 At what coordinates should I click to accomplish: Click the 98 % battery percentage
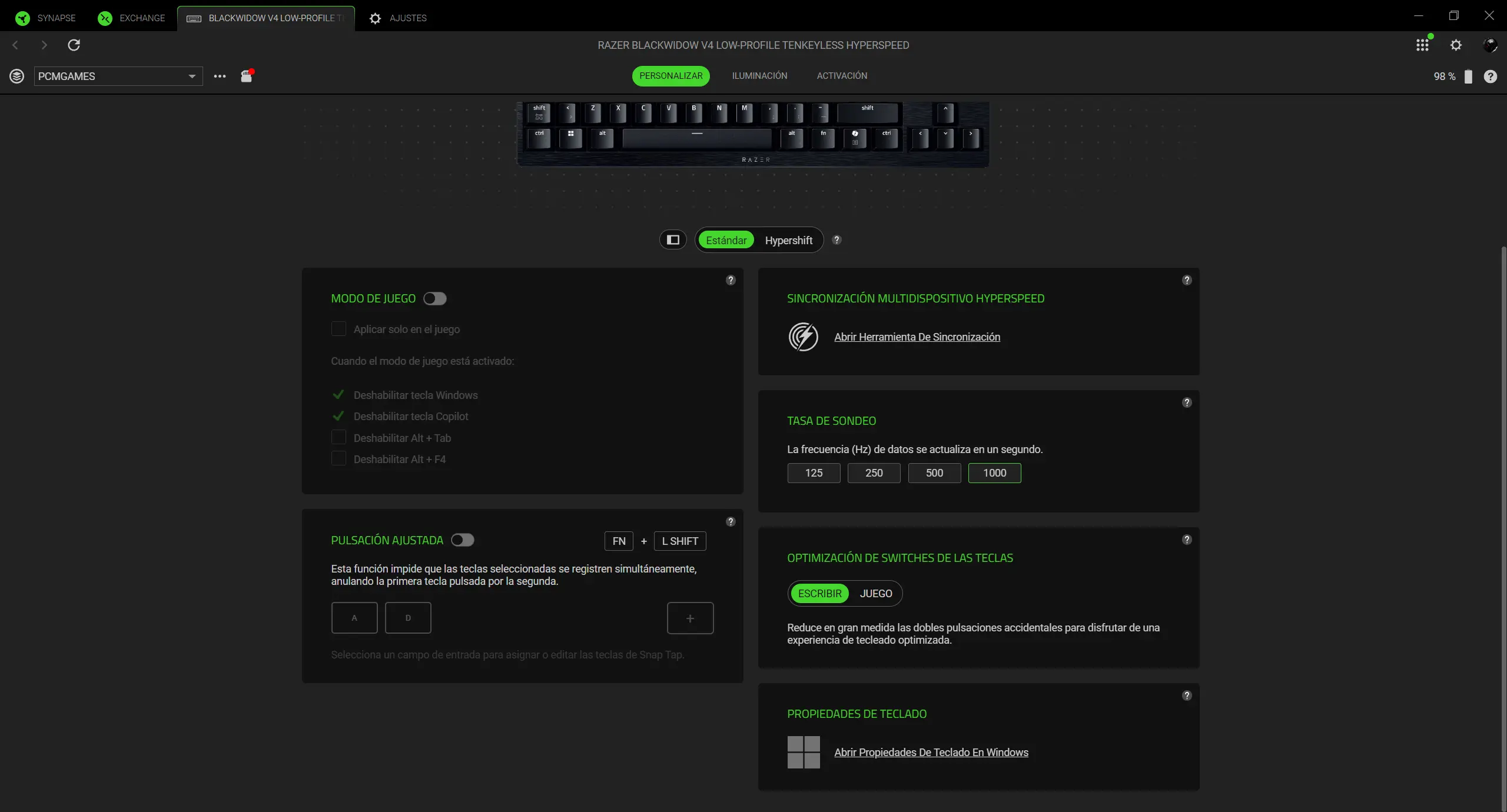tap(1444, 76)
